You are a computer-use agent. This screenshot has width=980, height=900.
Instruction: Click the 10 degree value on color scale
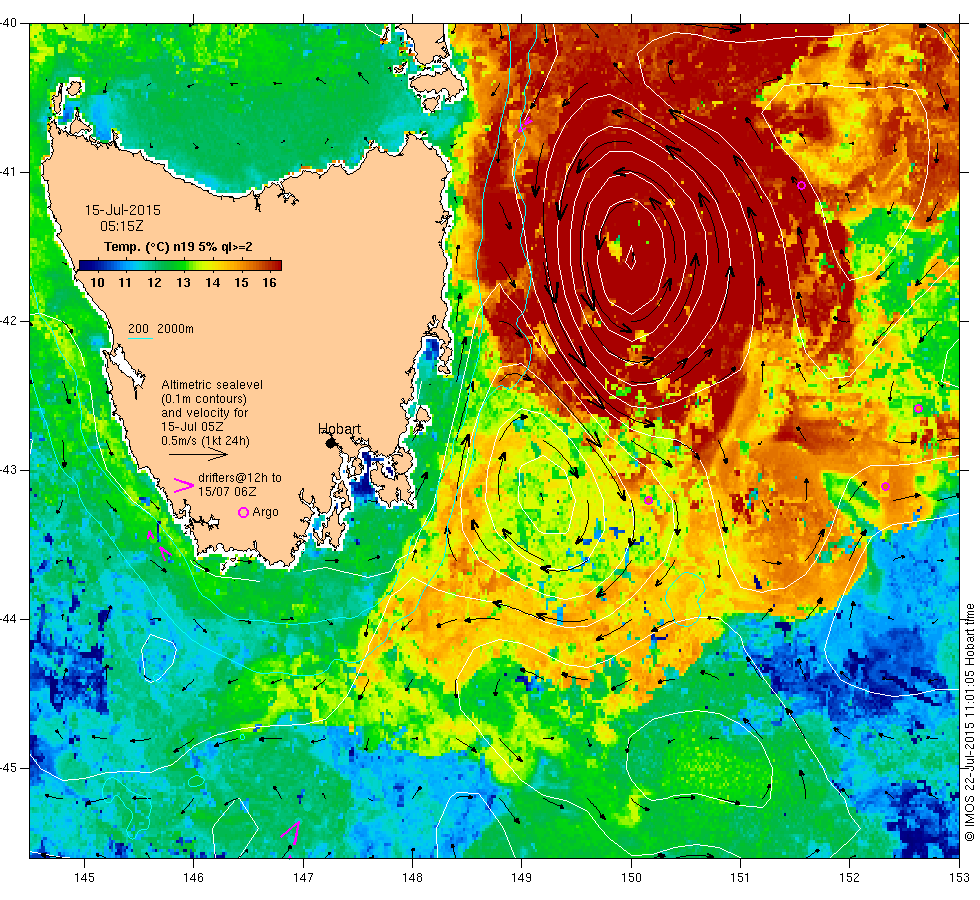point(98,282)
